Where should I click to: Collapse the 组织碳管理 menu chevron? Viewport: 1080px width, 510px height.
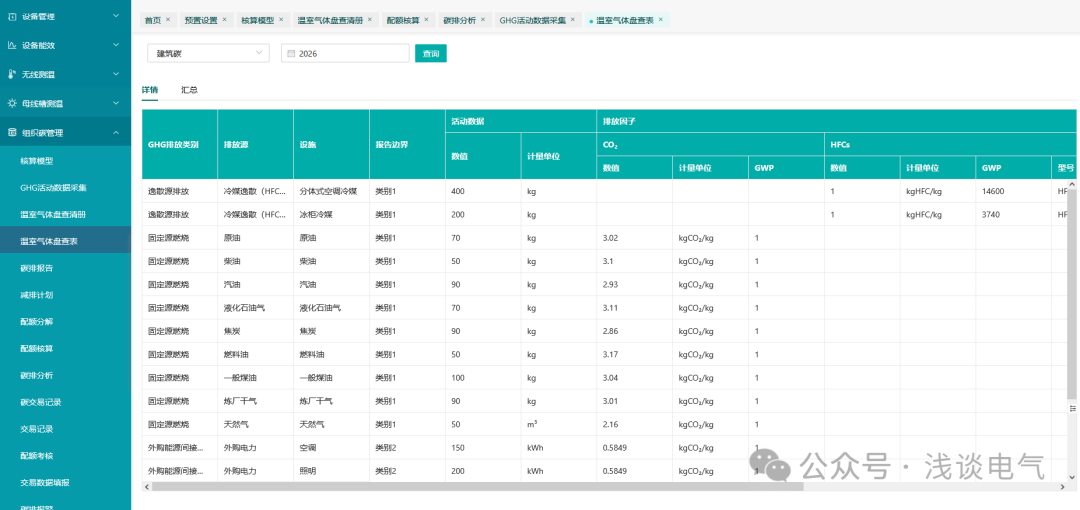coord(116,132)
